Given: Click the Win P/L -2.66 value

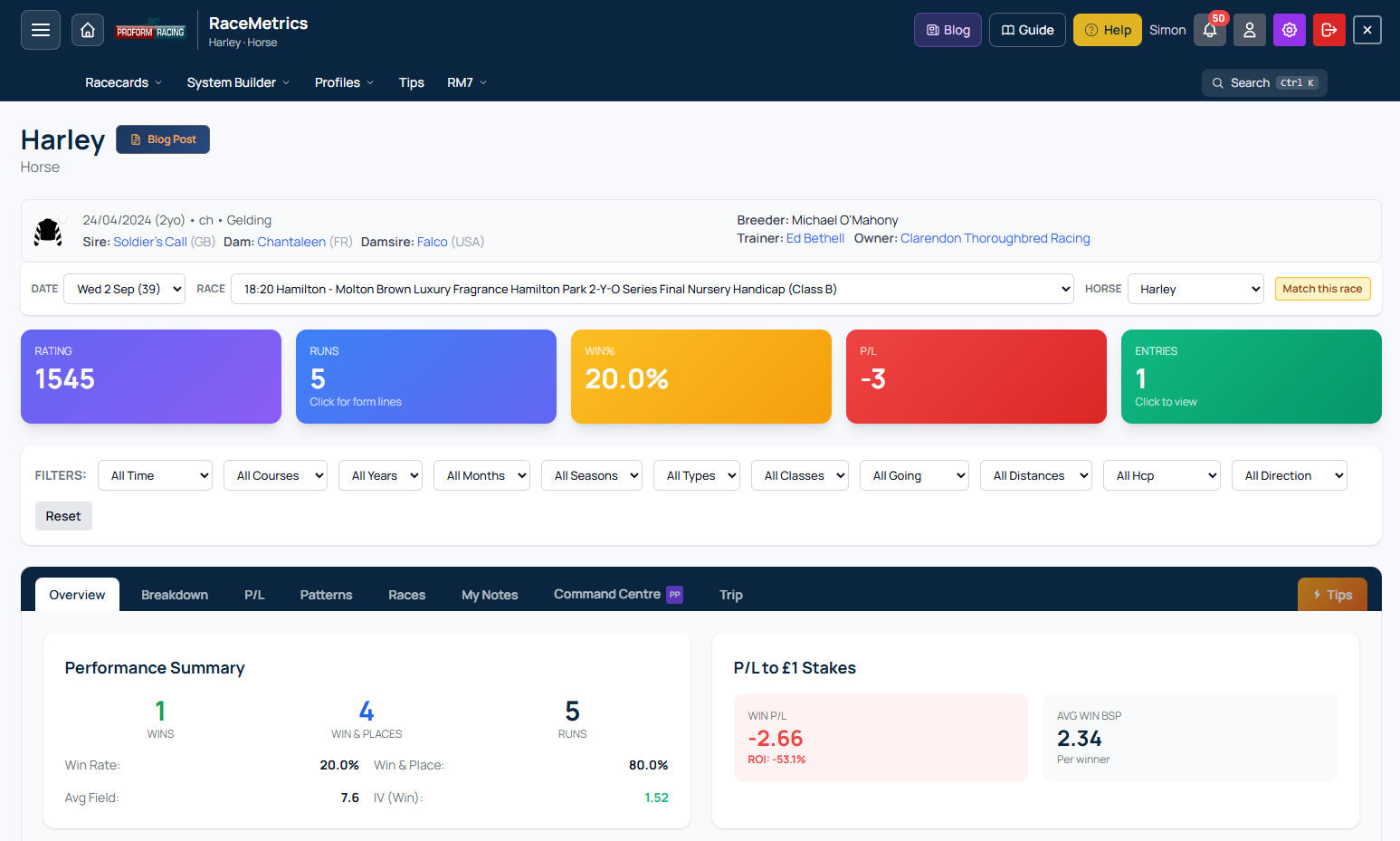Looking at the screenshot, I should pos(776,739).
